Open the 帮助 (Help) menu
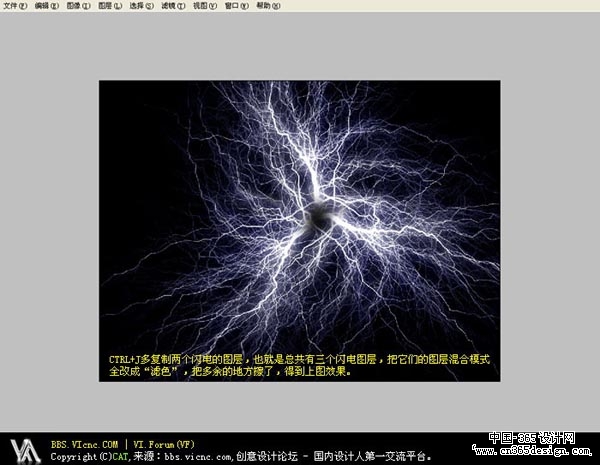This screenshot has width=600, height=465. point(268,6)
